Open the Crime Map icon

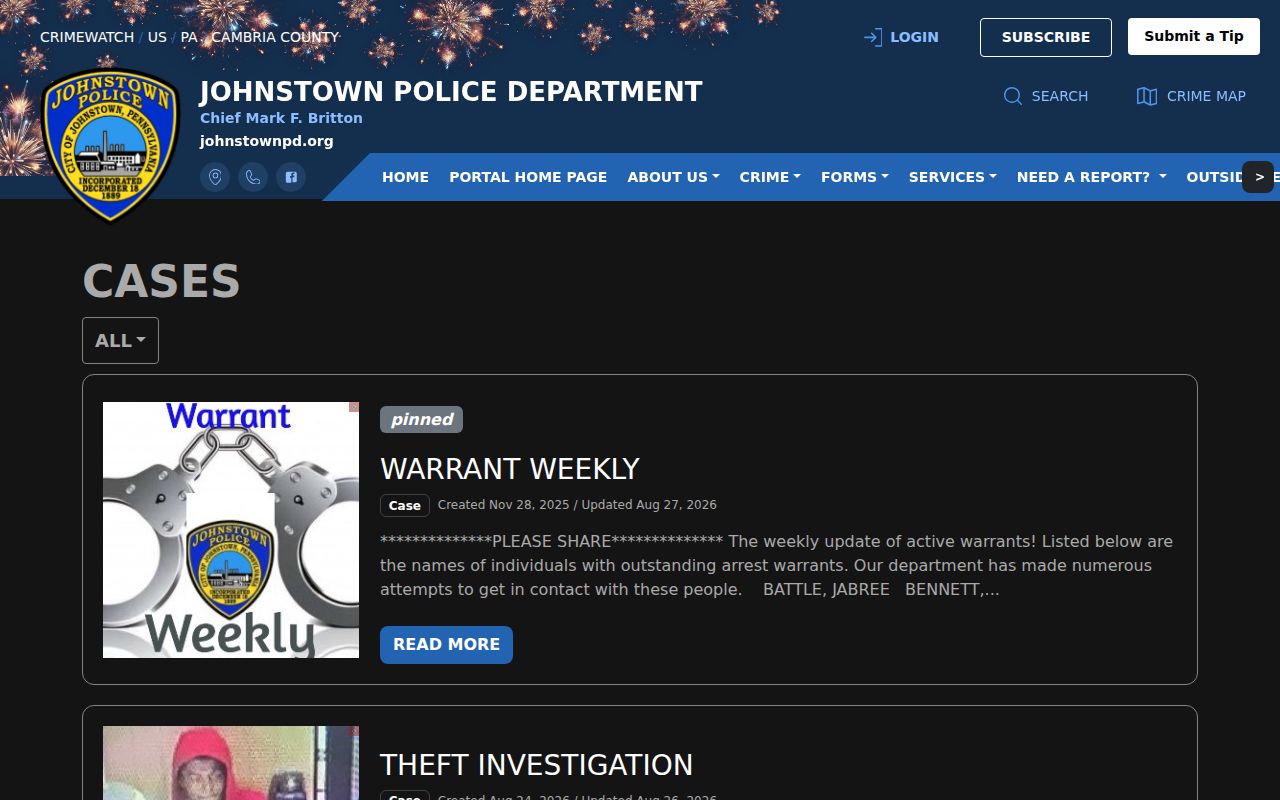tap(1147, 96)
